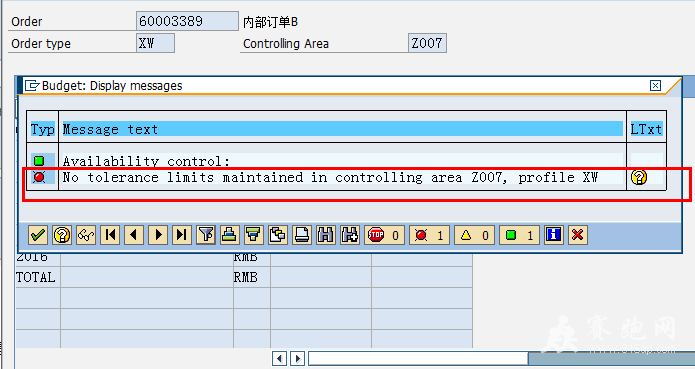Select the No tolerance limits maintained message
The height and width of the screenshot is (369, 695).
tap(343, 177)
